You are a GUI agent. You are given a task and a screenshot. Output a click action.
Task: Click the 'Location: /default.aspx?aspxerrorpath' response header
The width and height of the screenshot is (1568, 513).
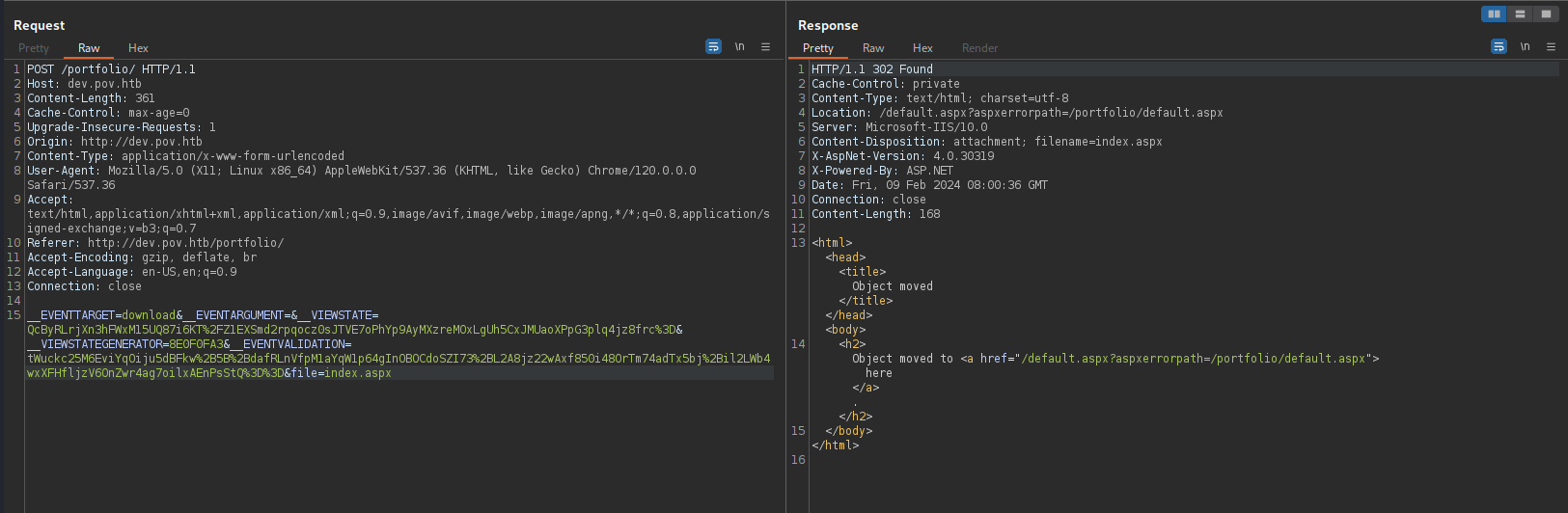click(1017, 113)
